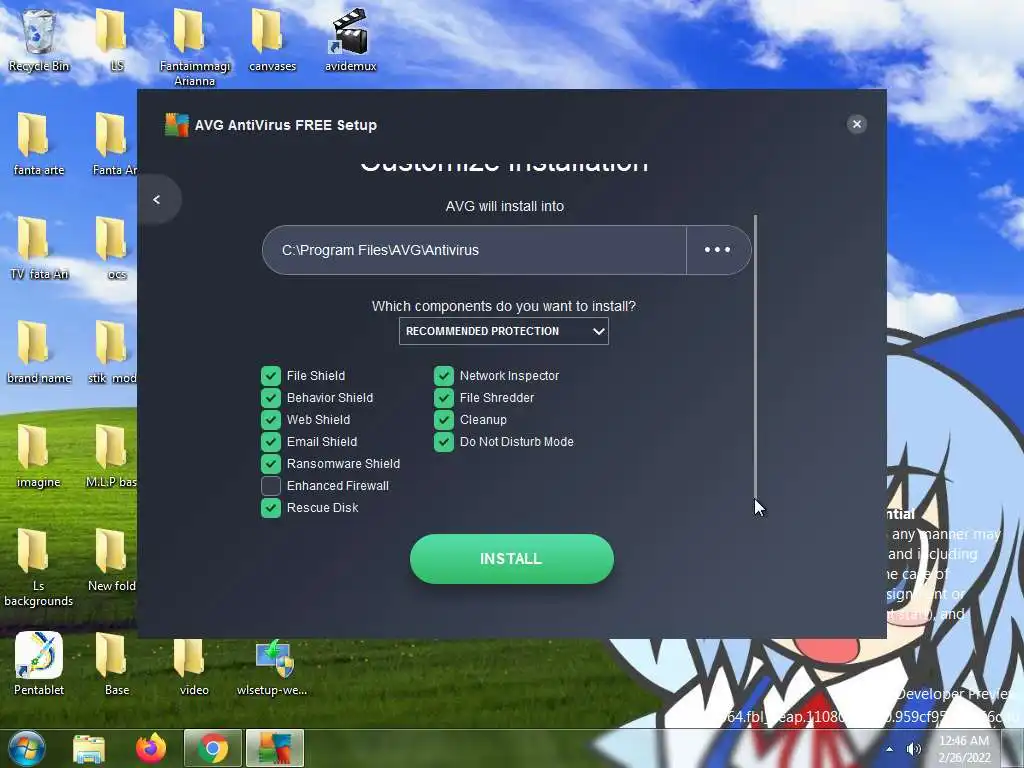Viewport: 1024px width, 768px height.
Task: Uncheck the Rescue Disk component
Action: pyautogui.click(x=271, y=507)
